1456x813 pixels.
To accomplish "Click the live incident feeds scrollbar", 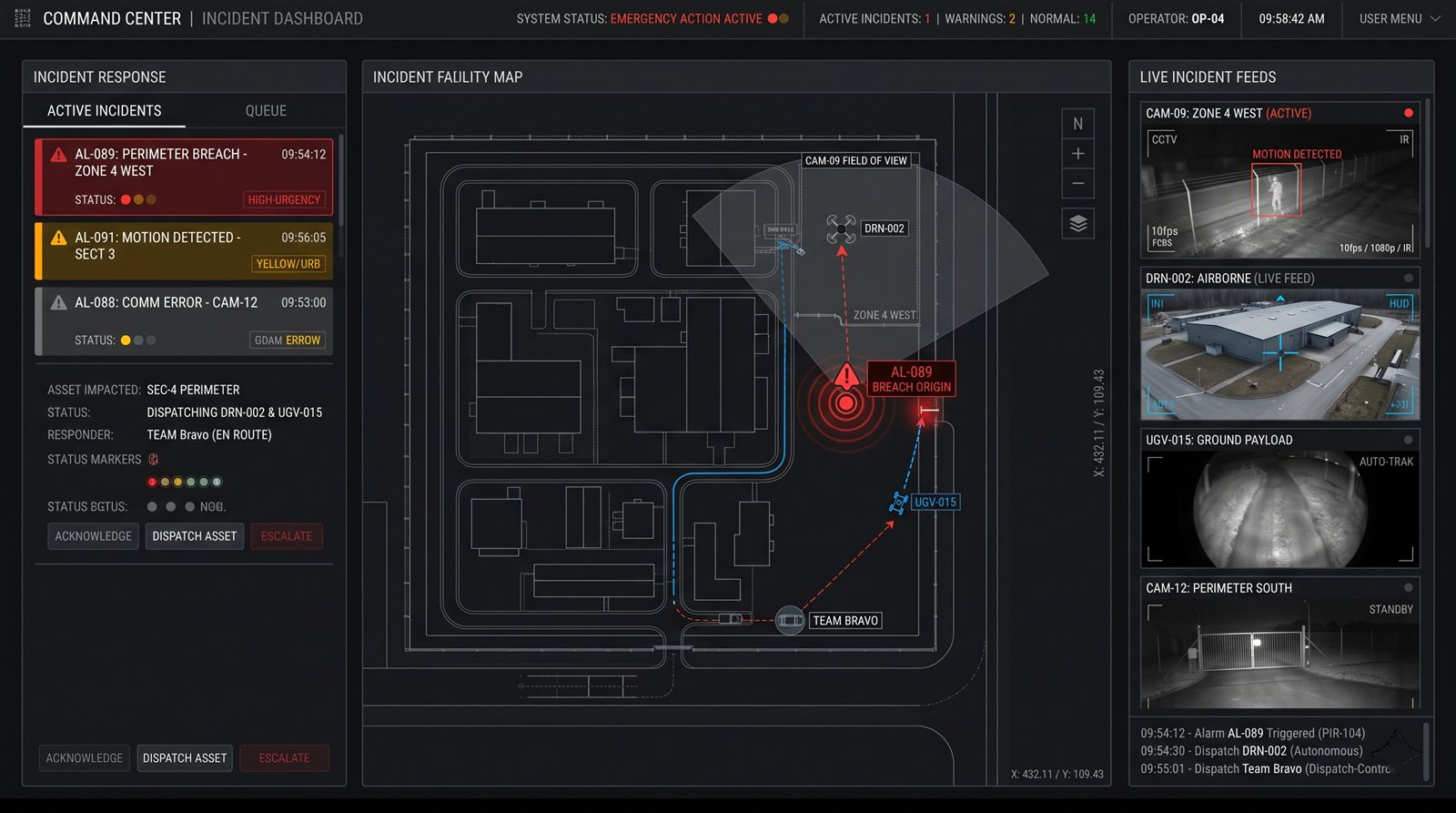I will [1426, 173].
